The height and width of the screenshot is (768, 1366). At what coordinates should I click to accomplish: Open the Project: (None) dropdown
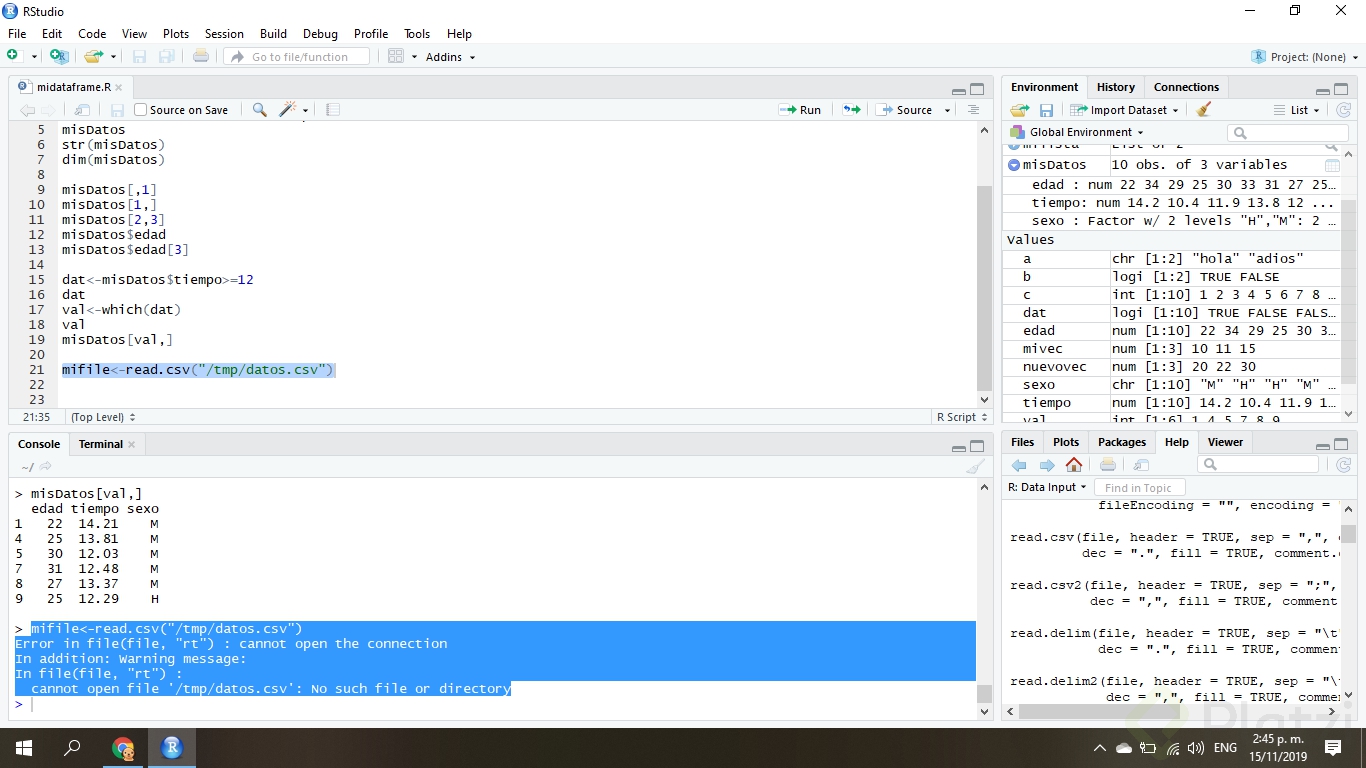(x=1304, y=57)
